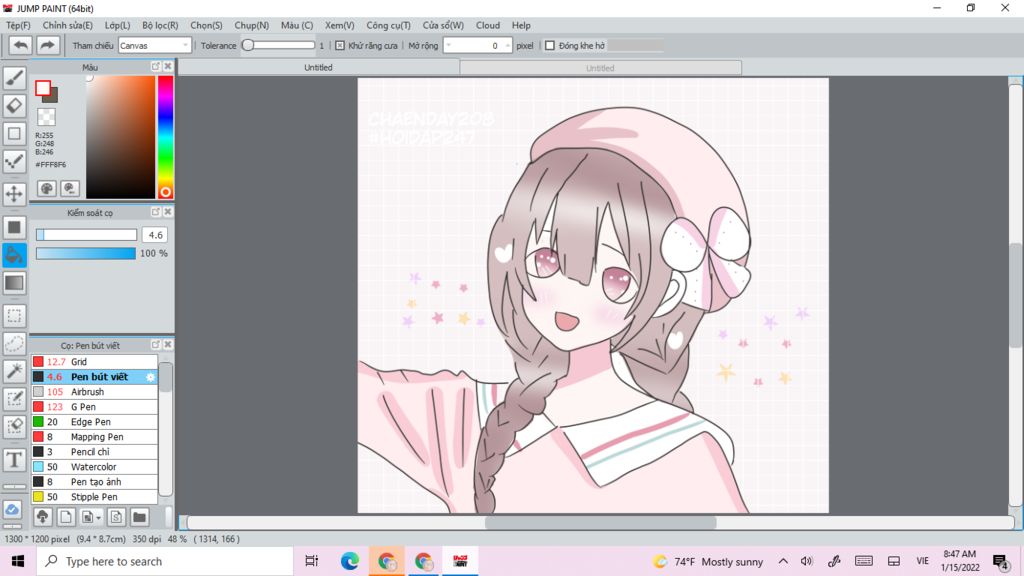The height and width of the screenshot is (576, 1024).
Task: Select the rectangular Selection tool
Action: point(14,316)
